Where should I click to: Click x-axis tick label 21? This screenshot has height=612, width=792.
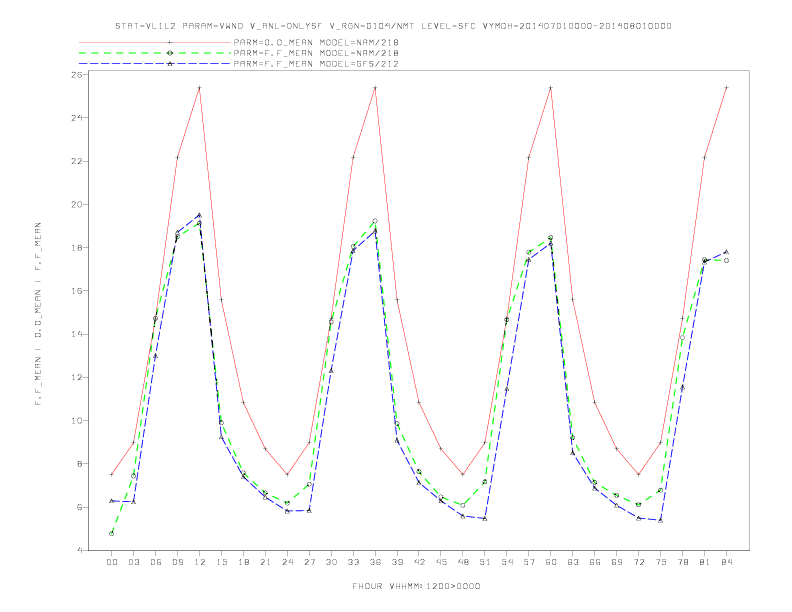pyautogui.click(x=265, y=562)
